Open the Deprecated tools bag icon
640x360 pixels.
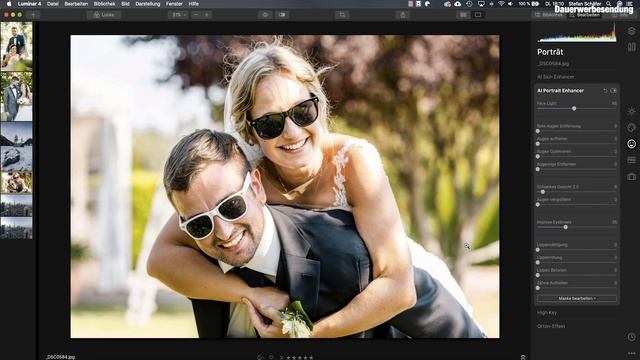coord(631,176)
